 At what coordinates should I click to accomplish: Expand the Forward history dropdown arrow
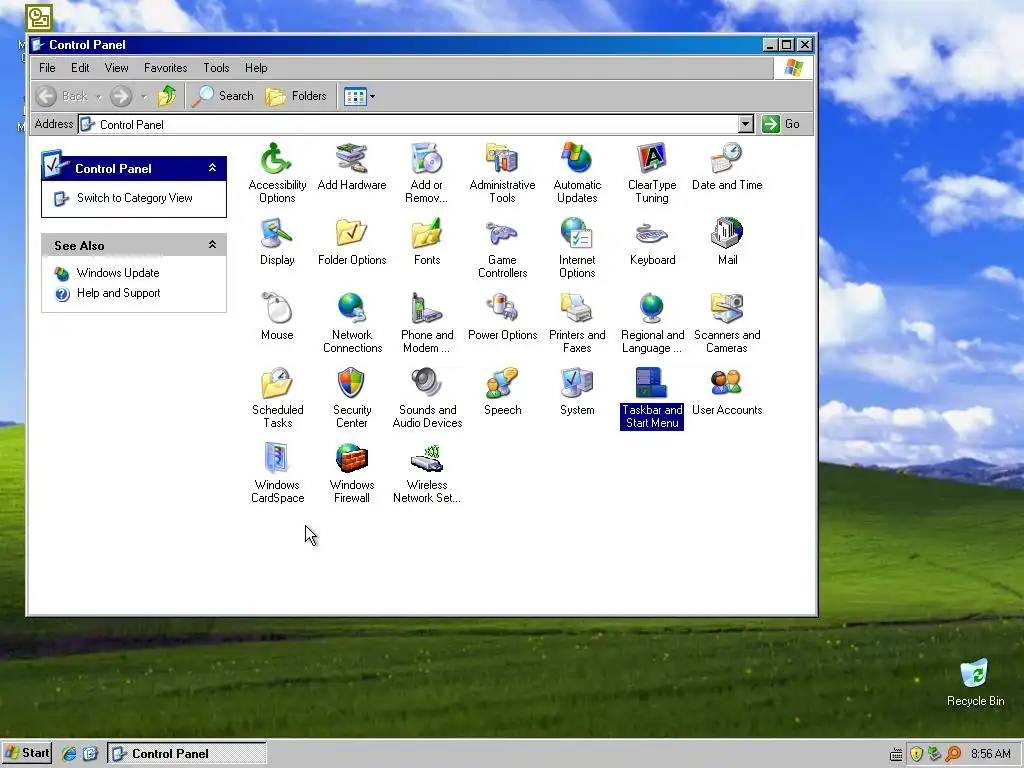coord(144,97)
